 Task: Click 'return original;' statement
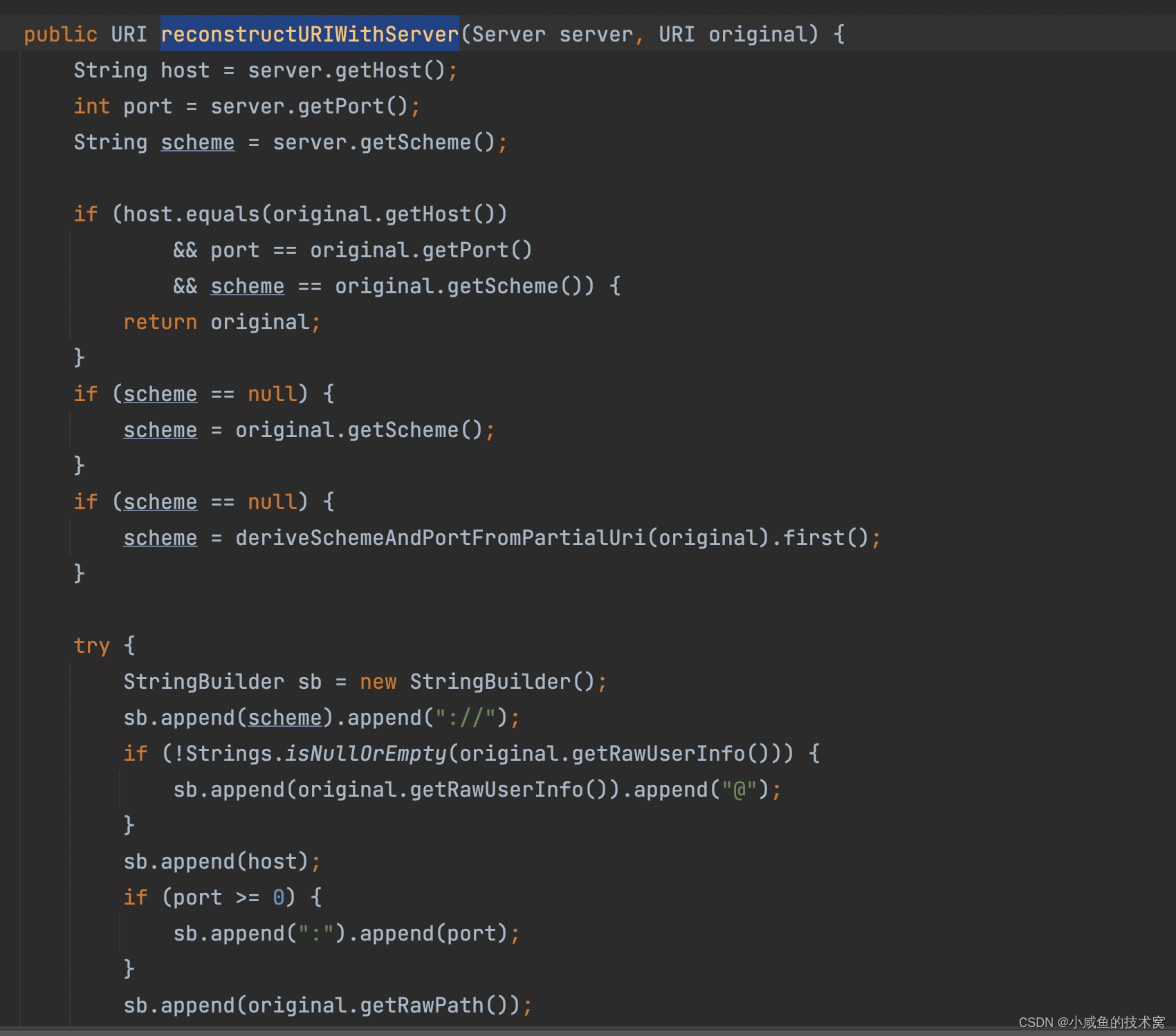click(222, 322)
